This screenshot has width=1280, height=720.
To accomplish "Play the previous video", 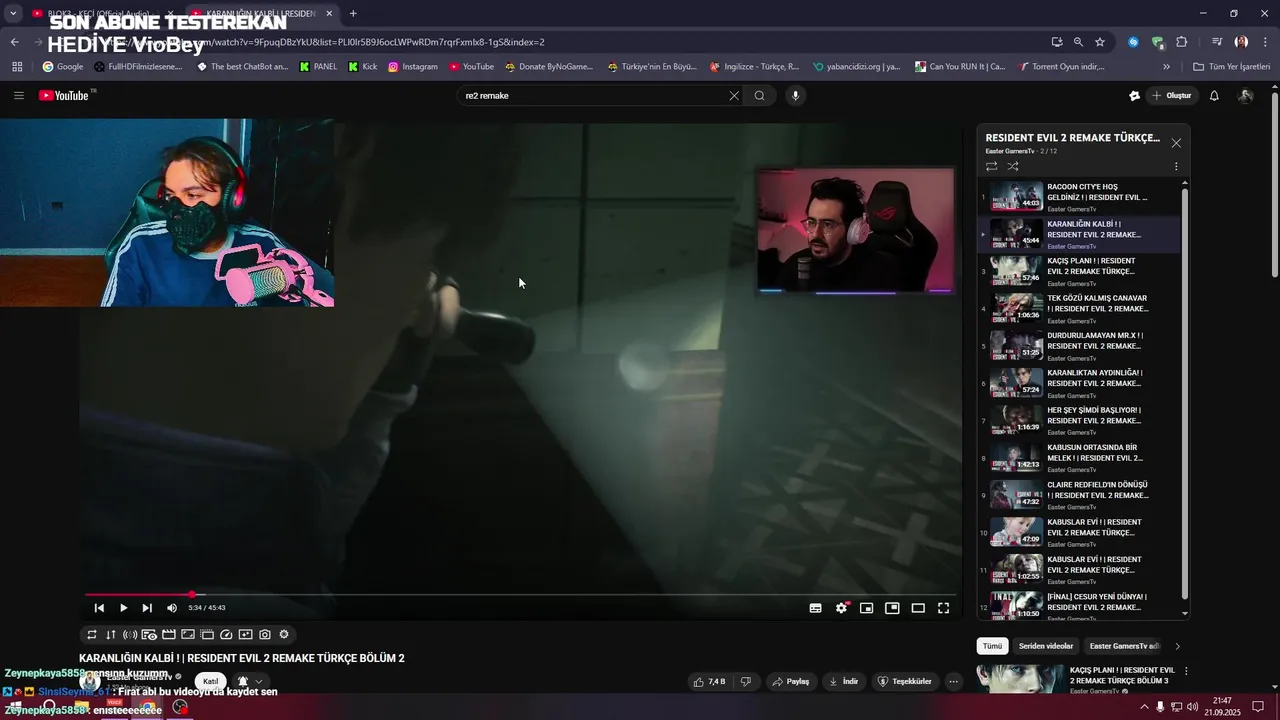I will [99, 608].
